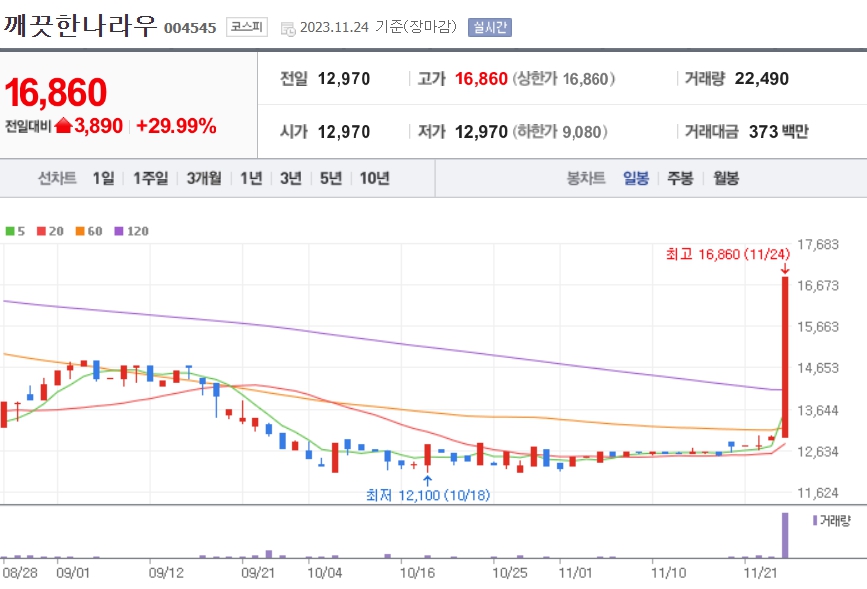Click the 하한가 9,080 text
Viewport: 867px width, 589px height.
[x=560, y=132]
